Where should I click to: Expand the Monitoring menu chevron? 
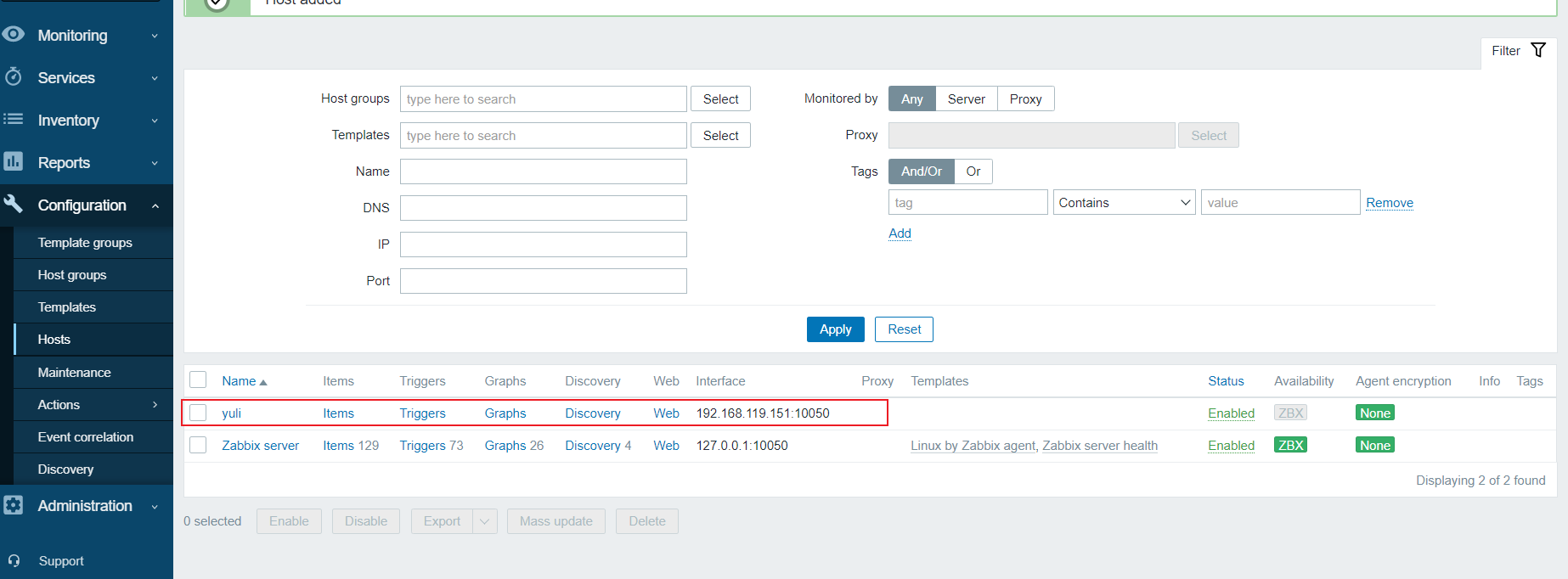point(155,36)
